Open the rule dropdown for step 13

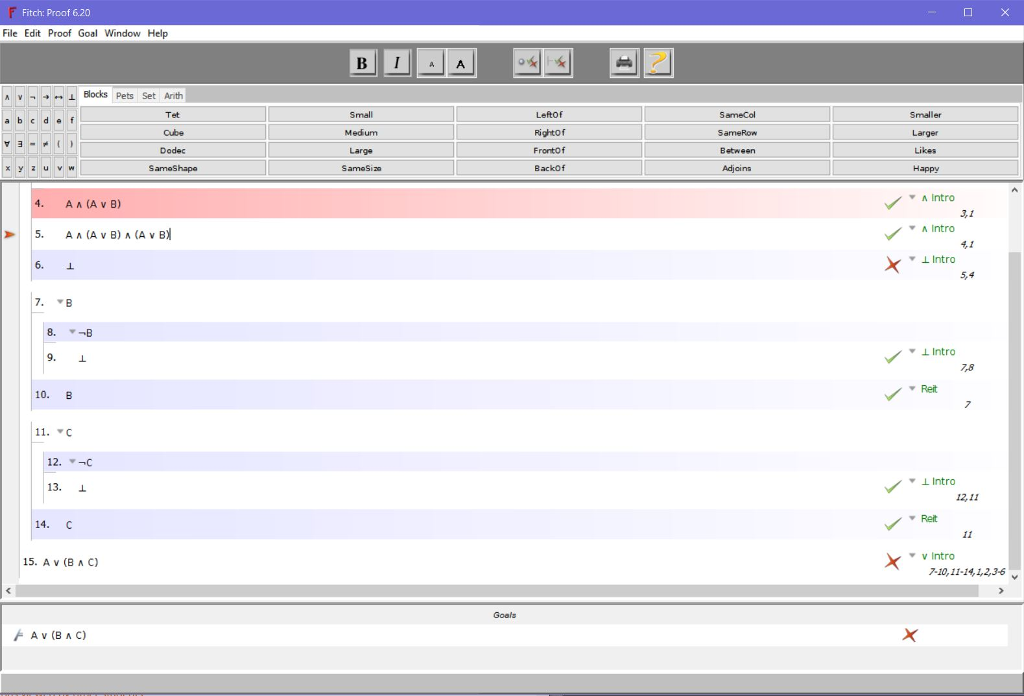[912, 481]
